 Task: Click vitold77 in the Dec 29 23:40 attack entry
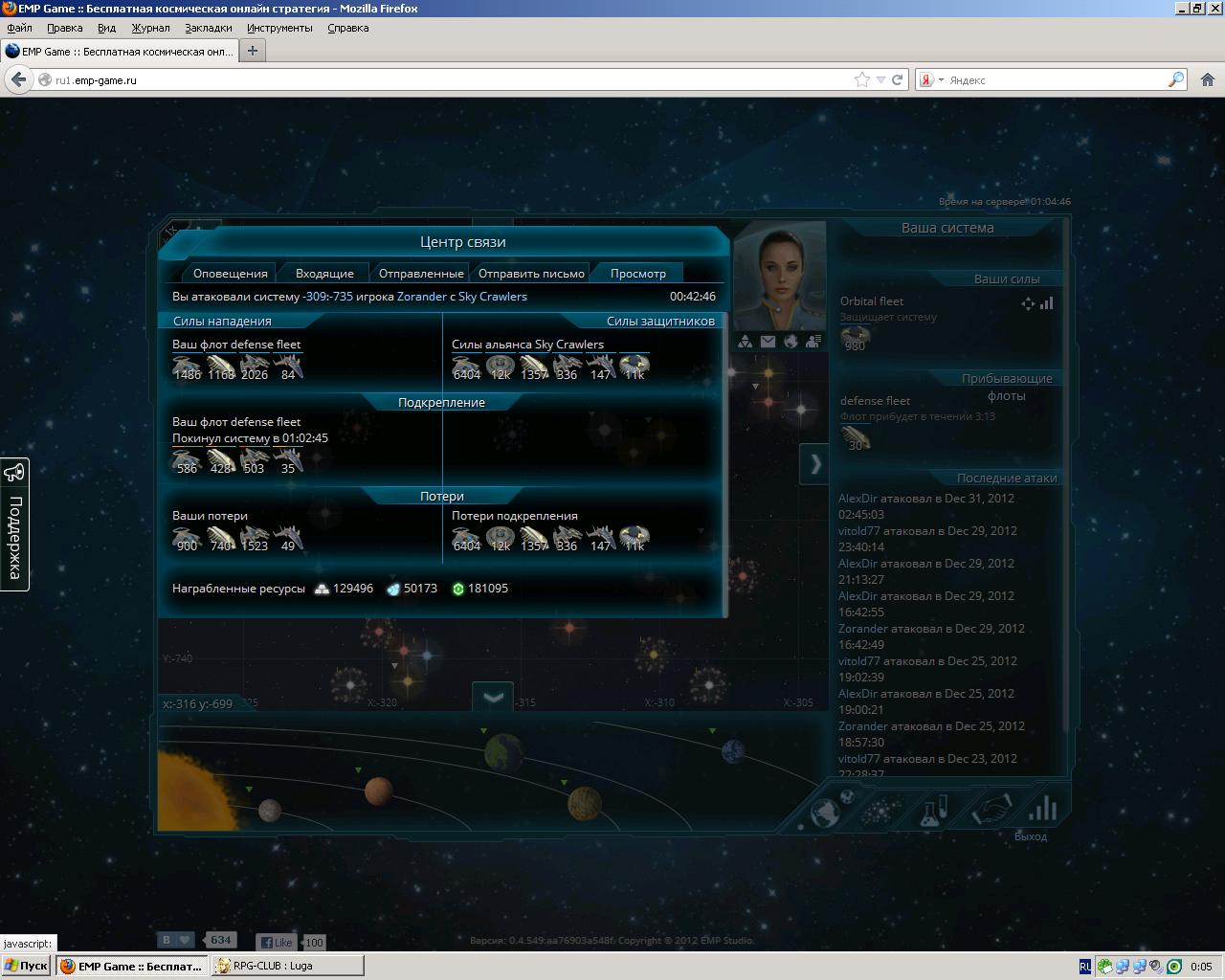pyautogui.click(x=859, y=531)
